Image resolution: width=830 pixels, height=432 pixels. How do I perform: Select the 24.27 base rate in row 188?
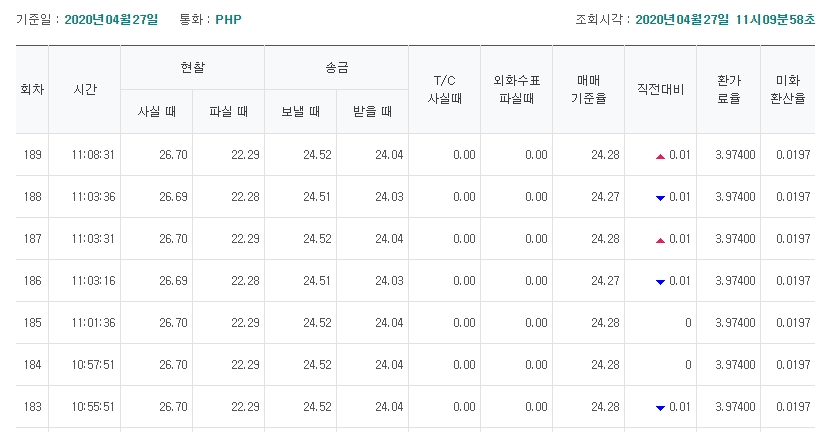[605, 197]
